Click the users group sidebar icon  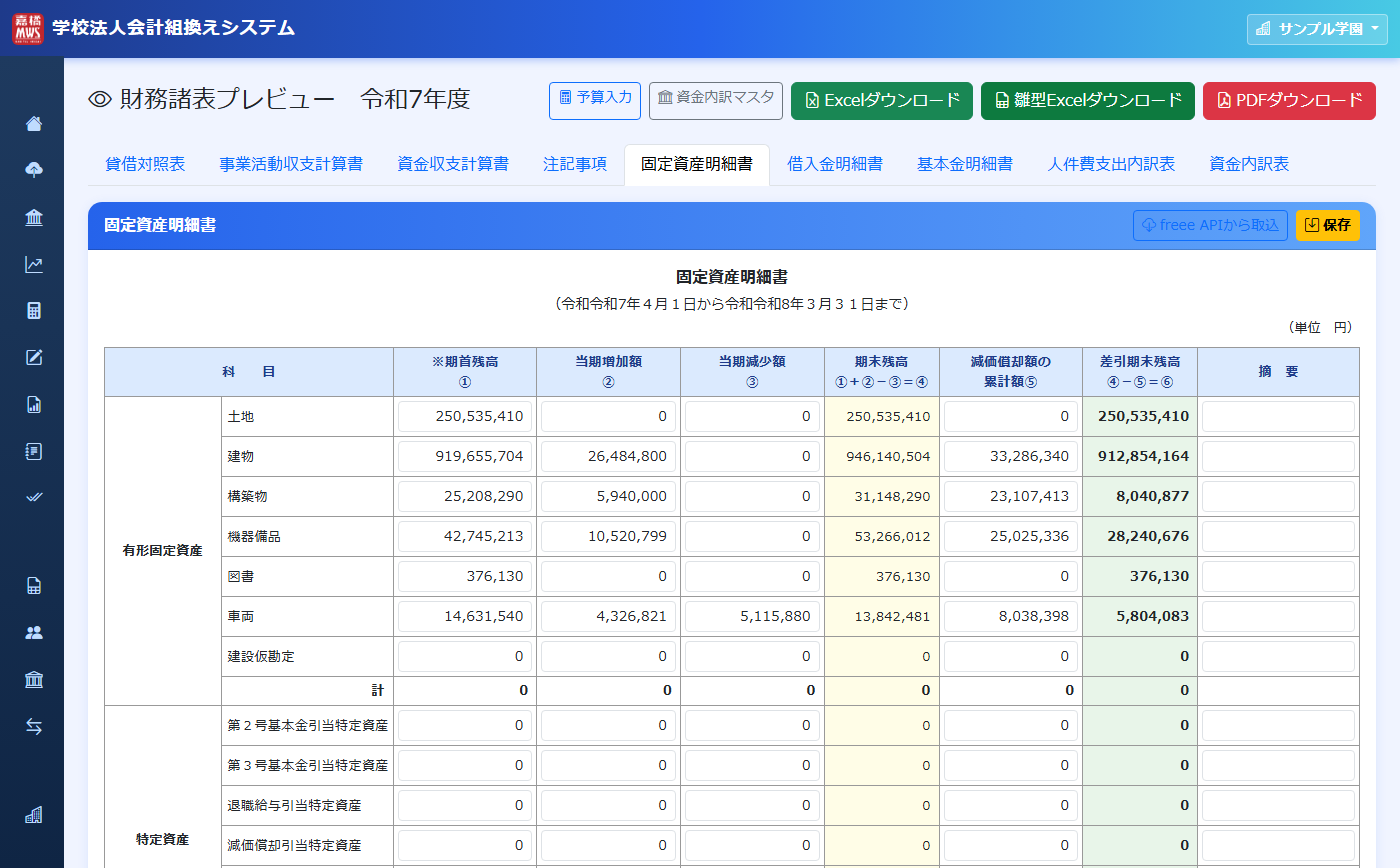click(34, 633)
